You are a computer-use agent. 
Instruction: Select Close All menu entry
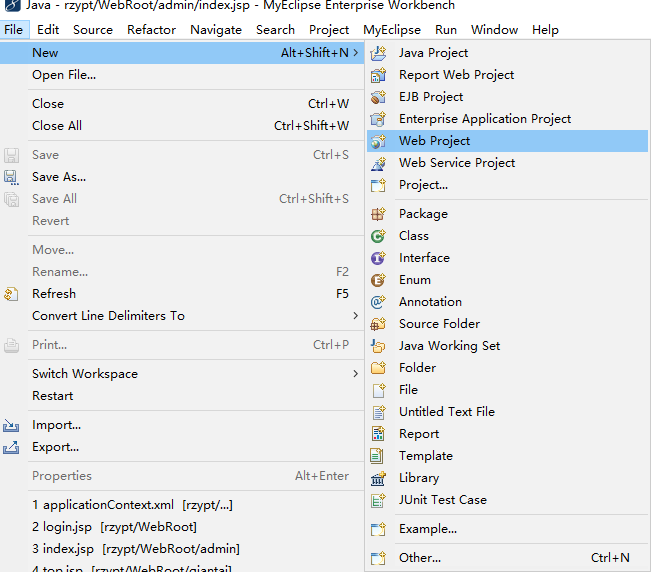coord(182,126)
